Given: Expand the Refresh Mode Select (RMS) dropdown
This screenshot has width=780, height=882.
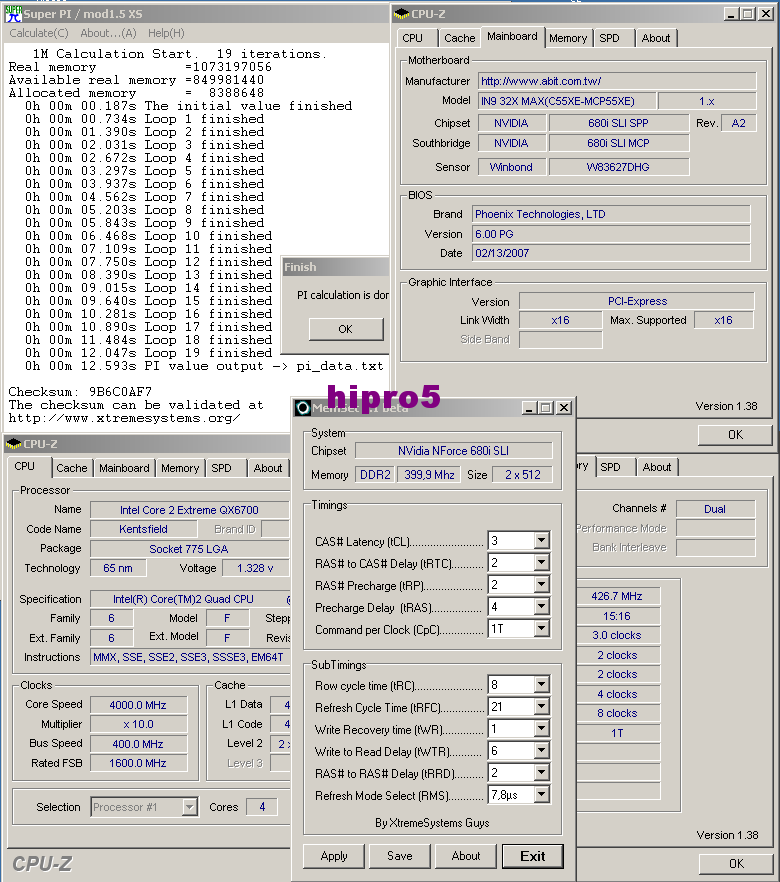Looking at the screenshot, I should (x=542, y=795).
